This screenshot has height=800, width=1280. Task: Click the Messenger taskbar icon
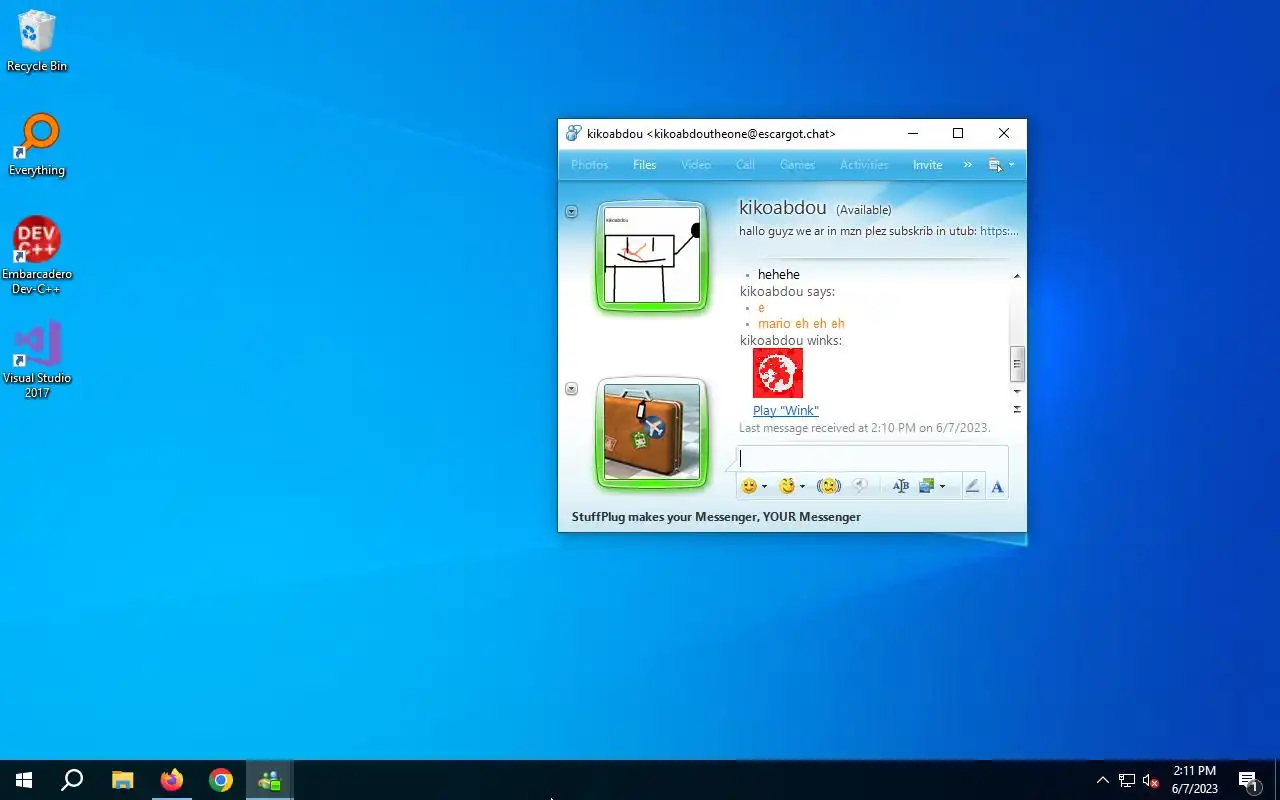click(270, 780)
